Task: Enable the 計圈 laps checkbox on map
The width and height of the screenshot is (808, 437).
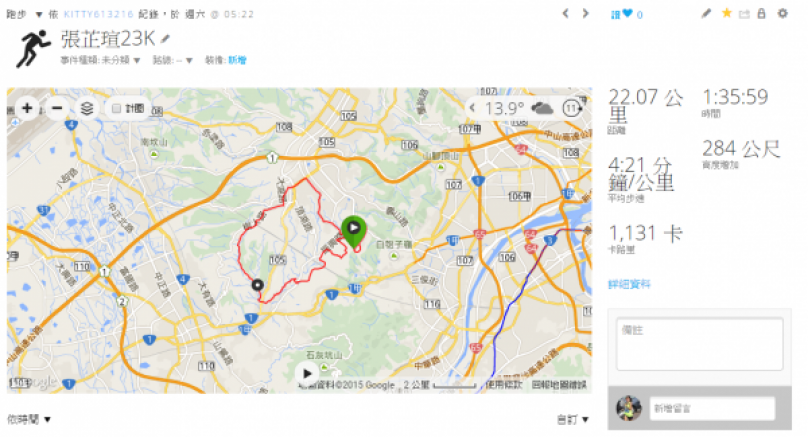Action: pos(117,108)
